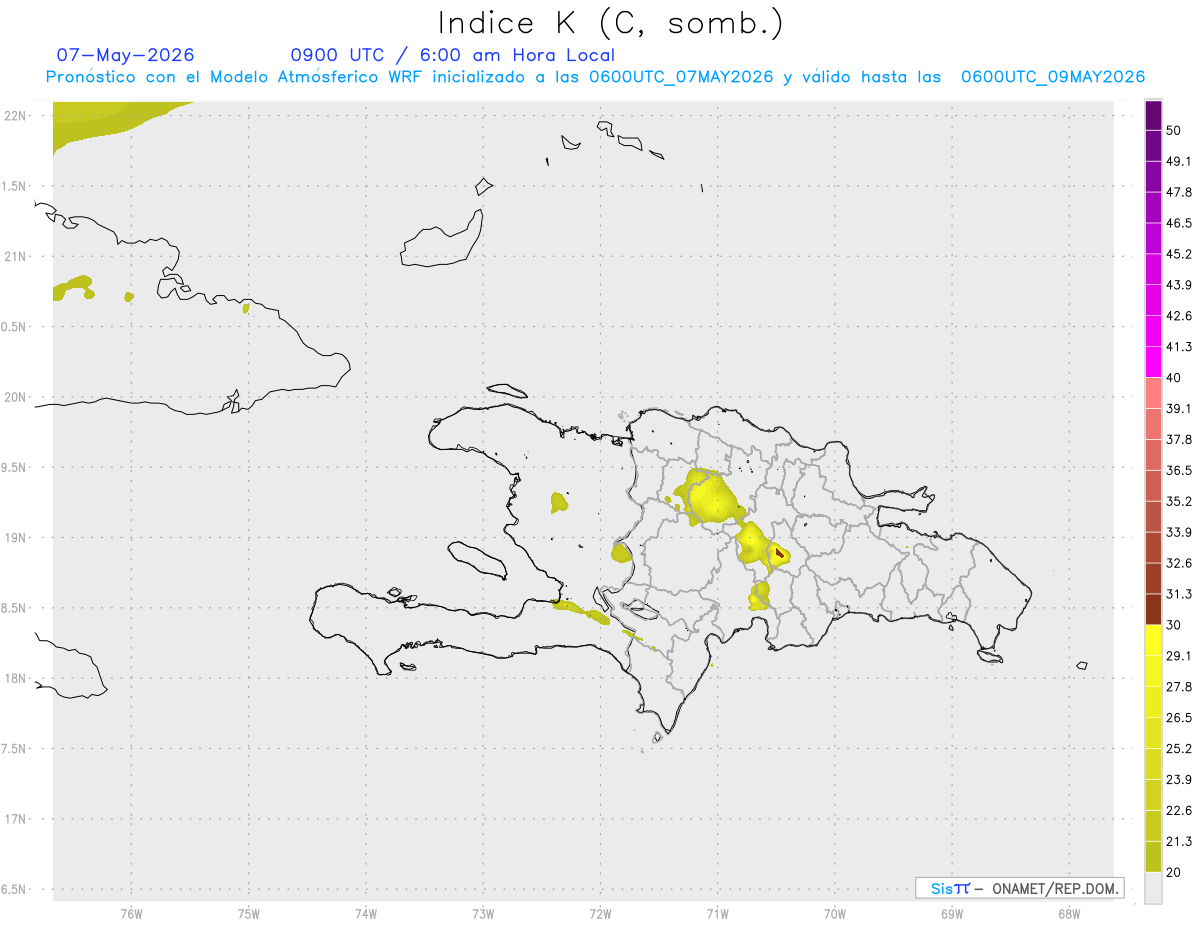Click the SisTT ONAMET/REP.DOM. label box
Screen dimensions: 1200x927
[1019, 888]
